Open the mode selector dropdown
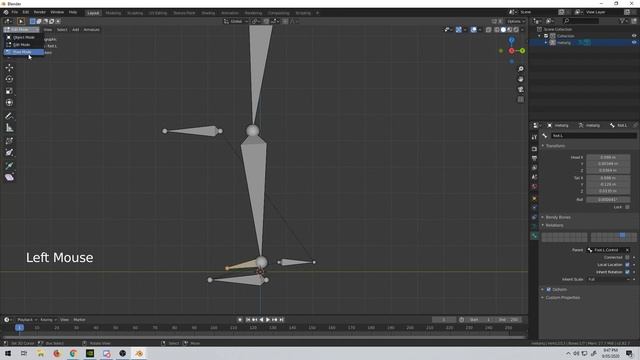The height and width of the screenshot is (360, 640). tap(21, 29)
